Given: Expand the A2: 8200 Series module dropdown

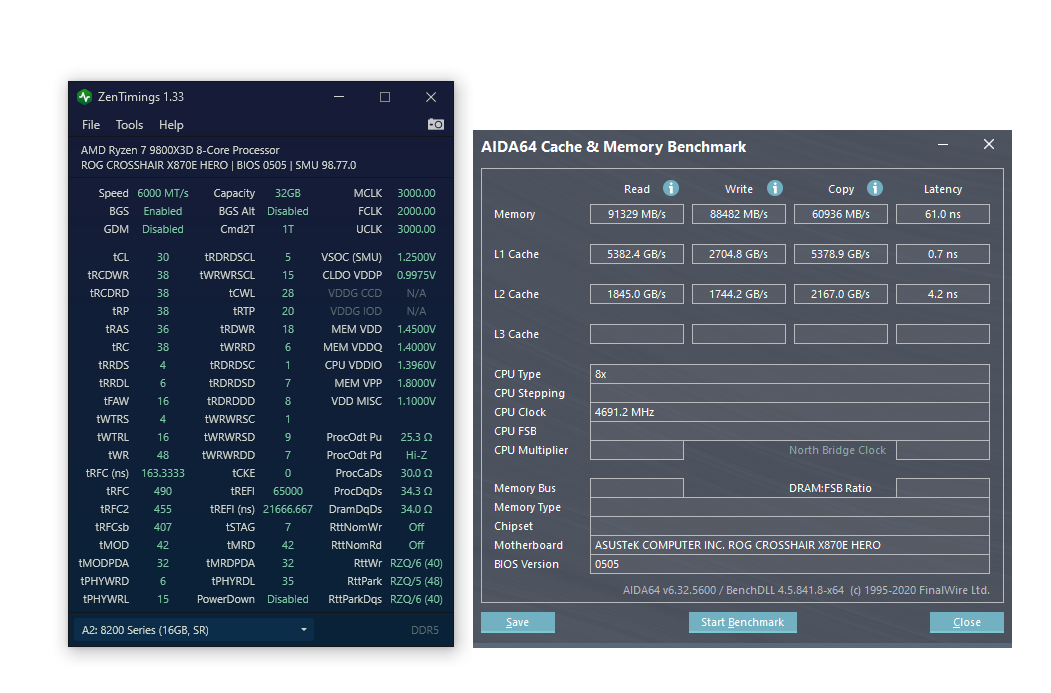Looking at the screenshot, I should pyautogui.click(x=194, y=630).
